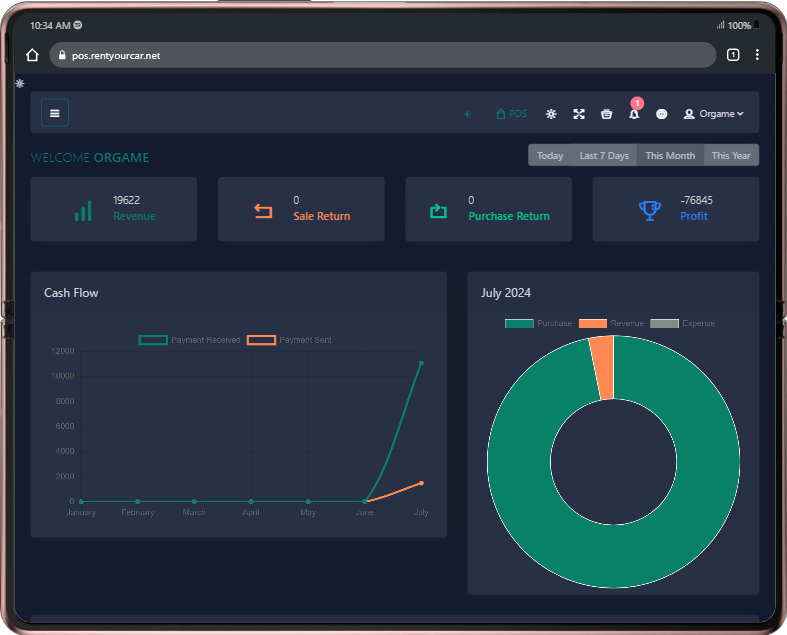Toggle Payment Sent legend in Cash Flow
The height and width of the screenshot is (635, 787).
[290, 340]
